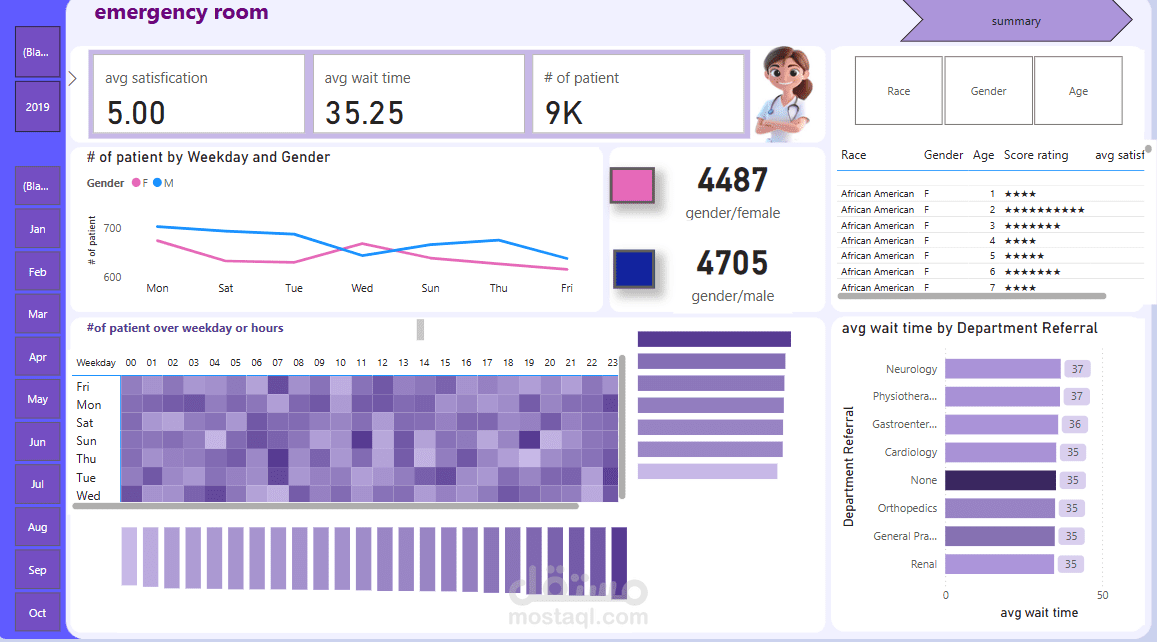Click the Sat row label in heatmap
This screenshot has height=642, width=1157.
point(85,423)
